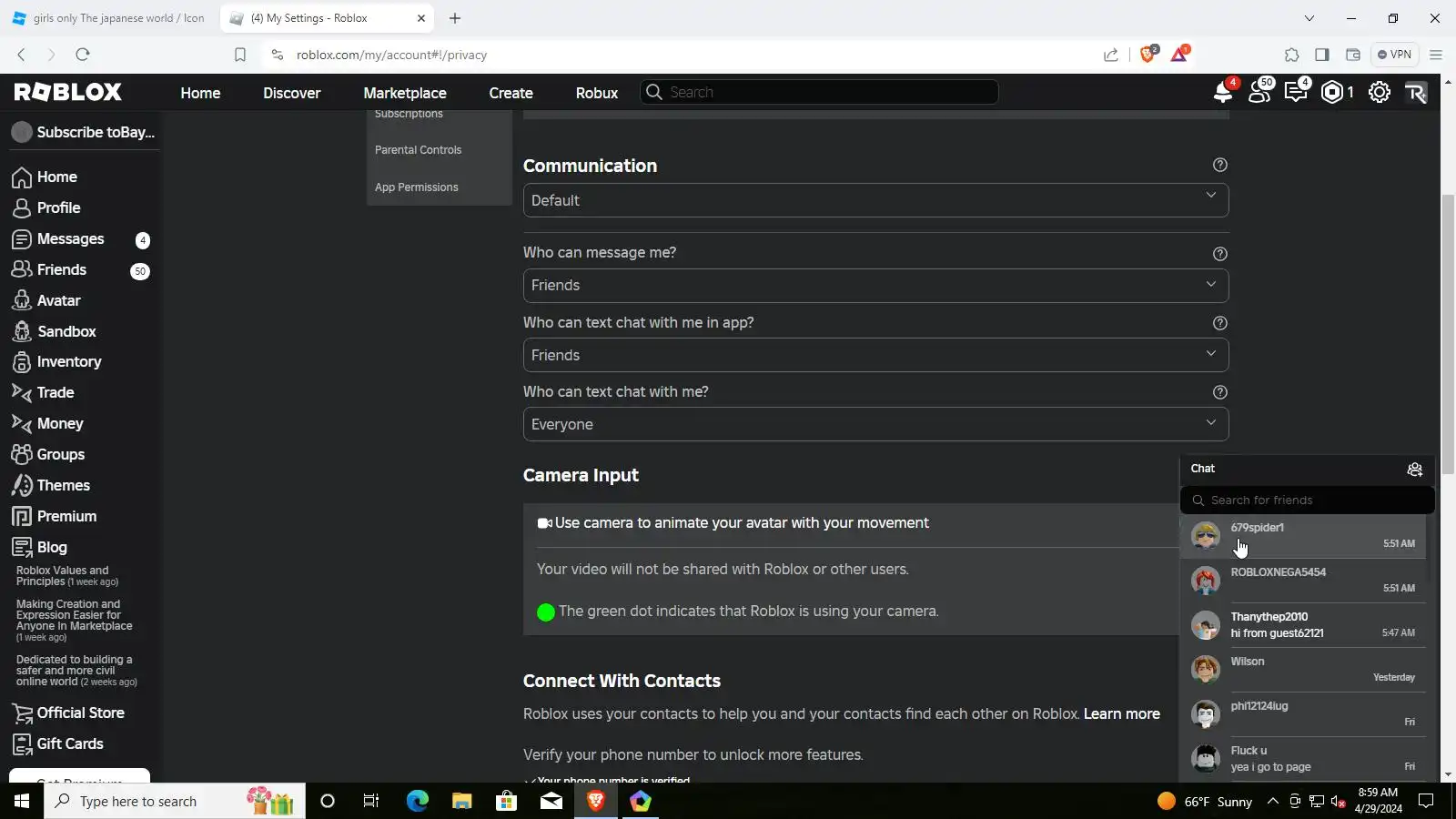This screenshot has height=819, width=1456.
Task: Click the Robux balance icon in header
Action: [x=1332, y=92]
